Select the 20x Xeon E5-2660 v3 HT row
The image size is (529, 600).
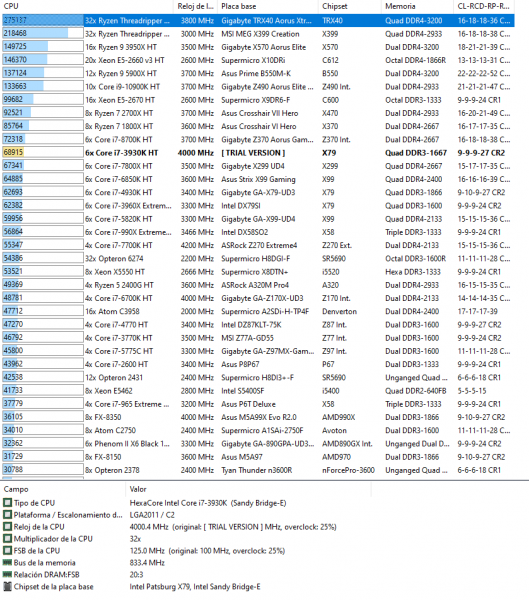point(258,60)
